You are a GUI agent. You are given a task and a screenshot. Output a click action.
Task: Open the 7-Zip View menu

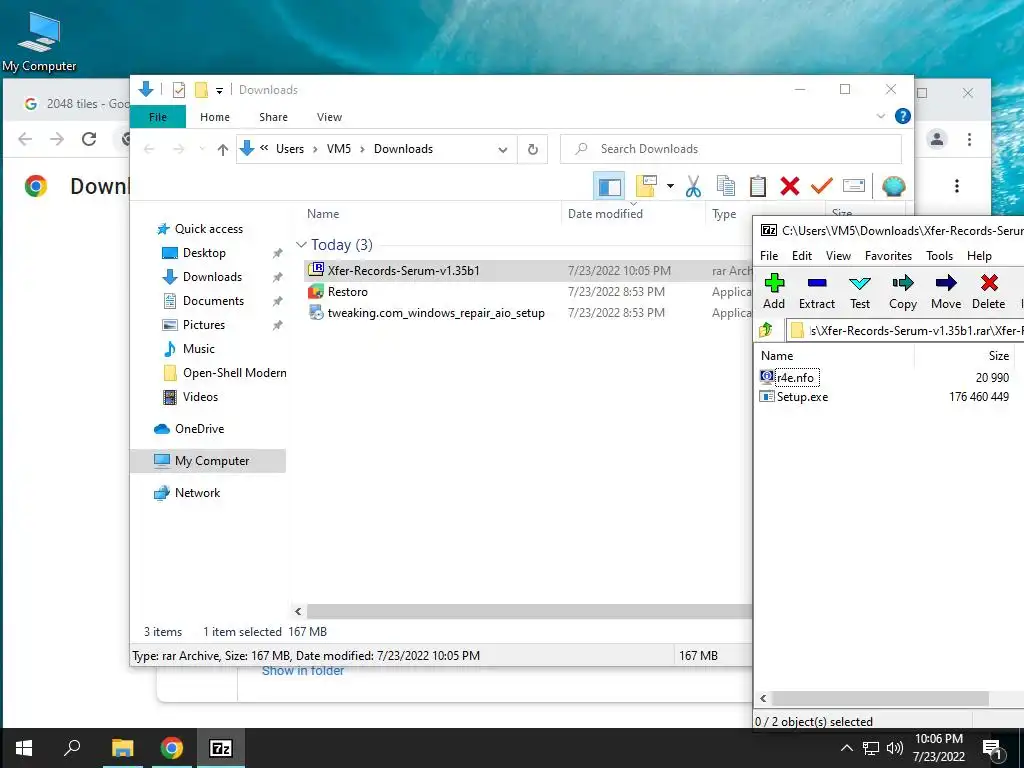tap(838, 255)
